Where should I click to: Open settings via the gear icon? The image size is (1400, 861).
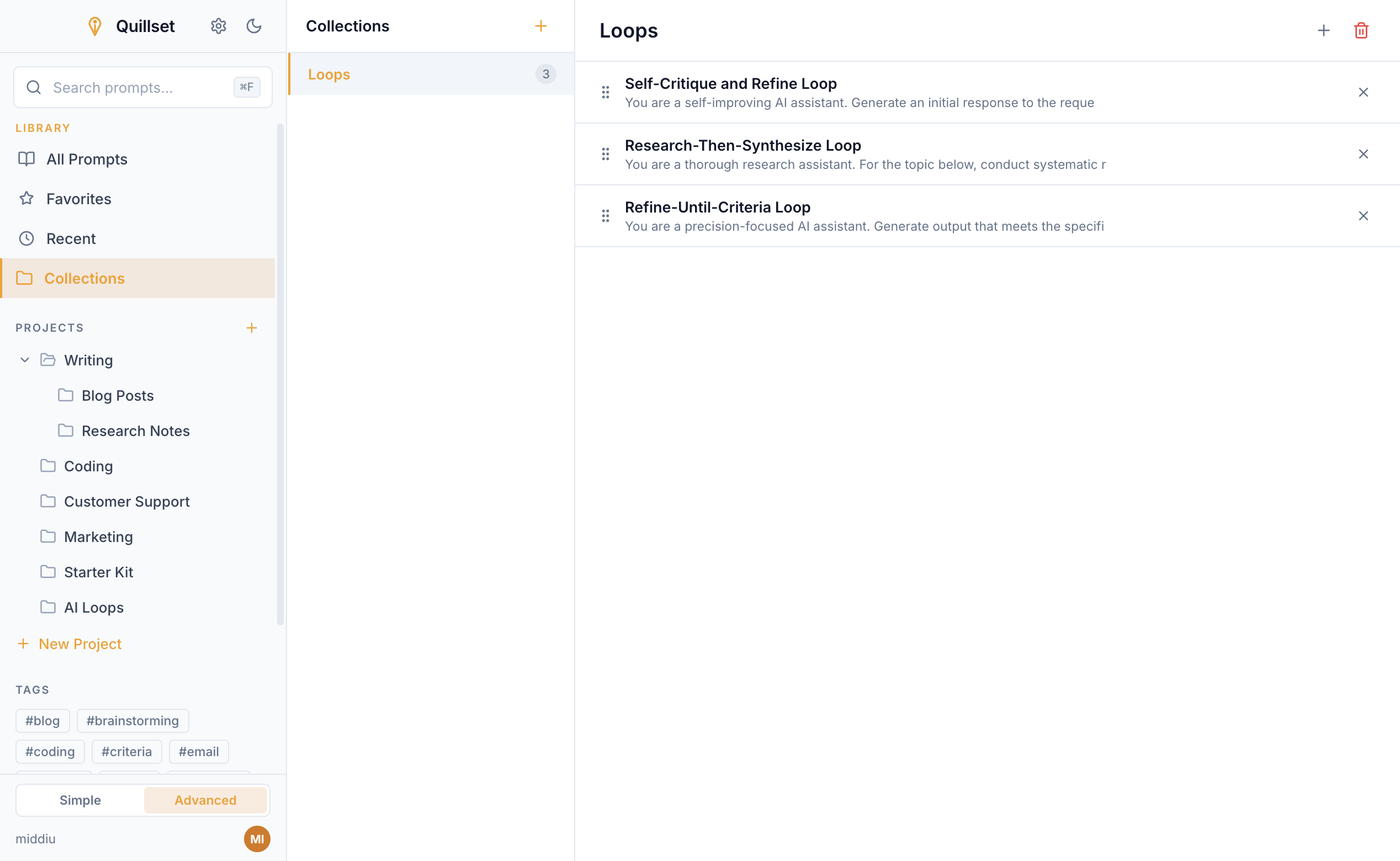coord(218,26)
